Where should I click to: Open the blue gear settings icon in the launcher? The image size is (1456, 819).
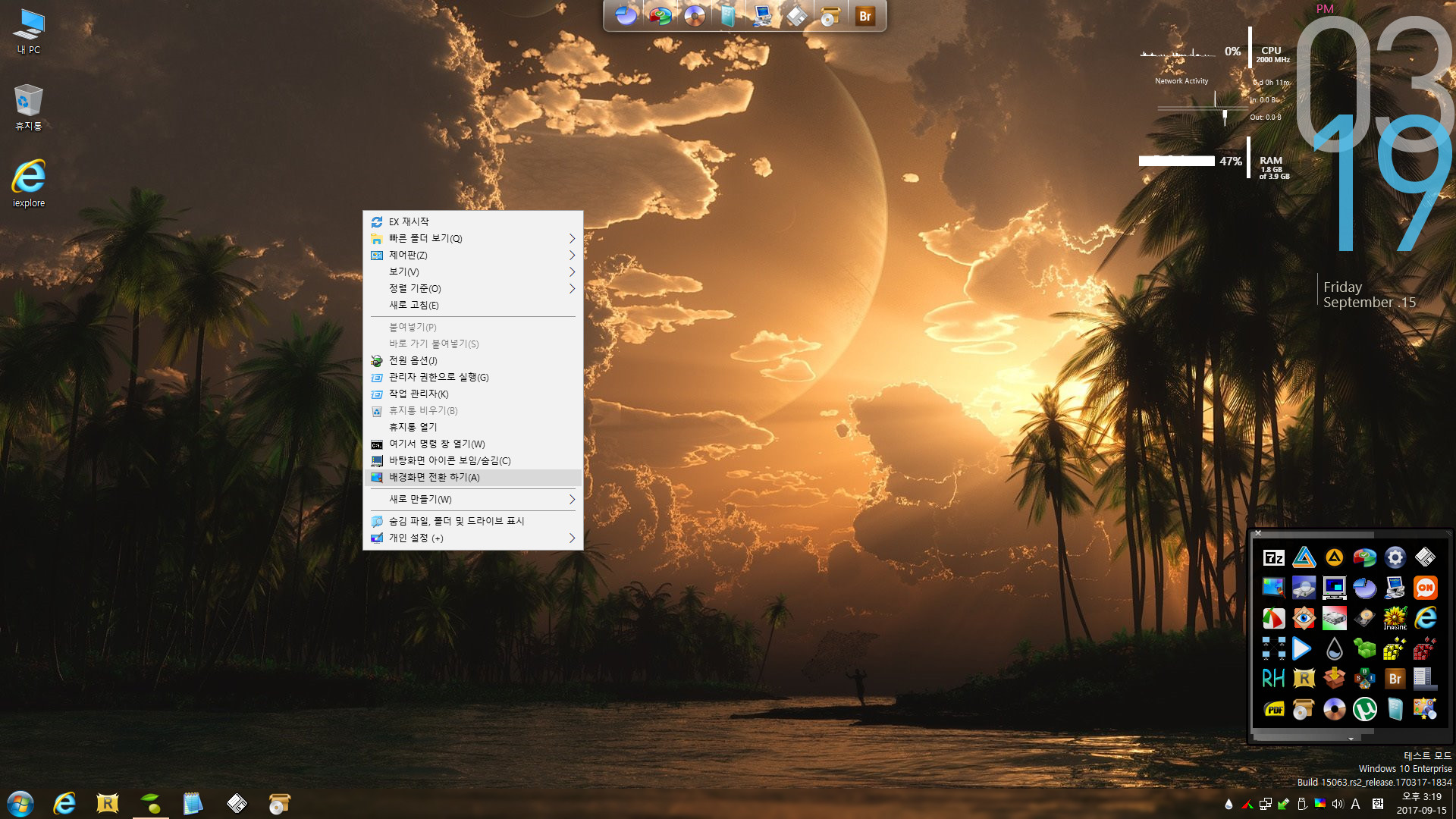(1395, 558)
